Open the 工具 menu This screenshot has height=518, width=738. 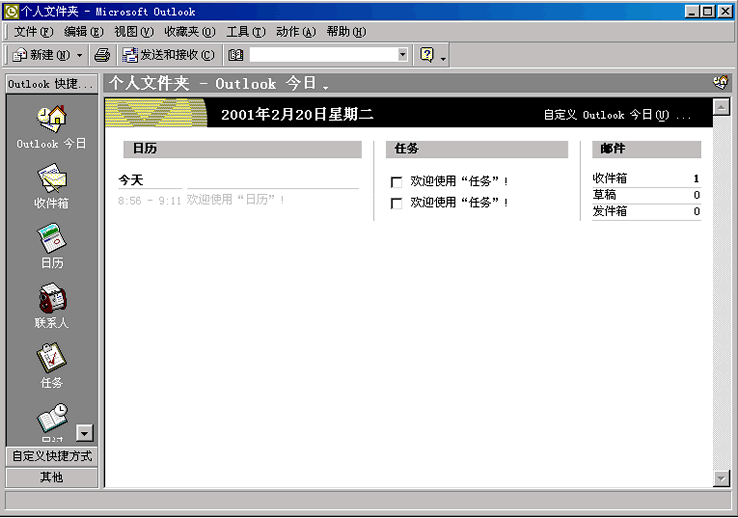coord(246,32)
